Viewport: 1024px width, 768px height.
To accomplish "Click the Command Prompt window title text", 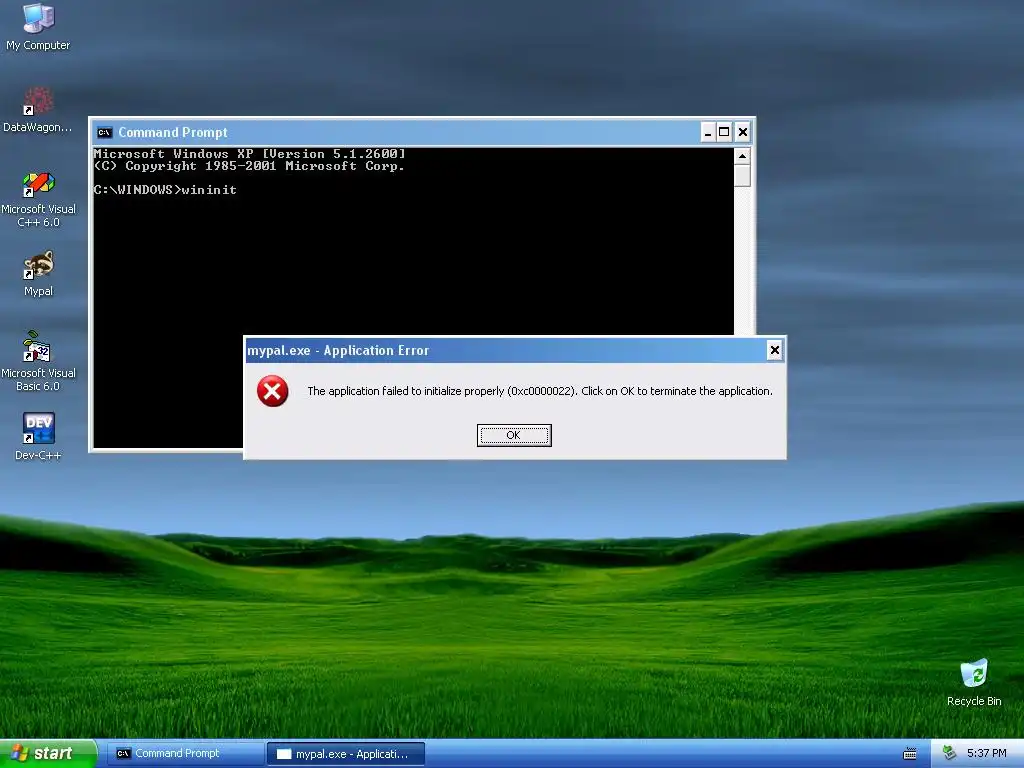I will coord(172,133).
